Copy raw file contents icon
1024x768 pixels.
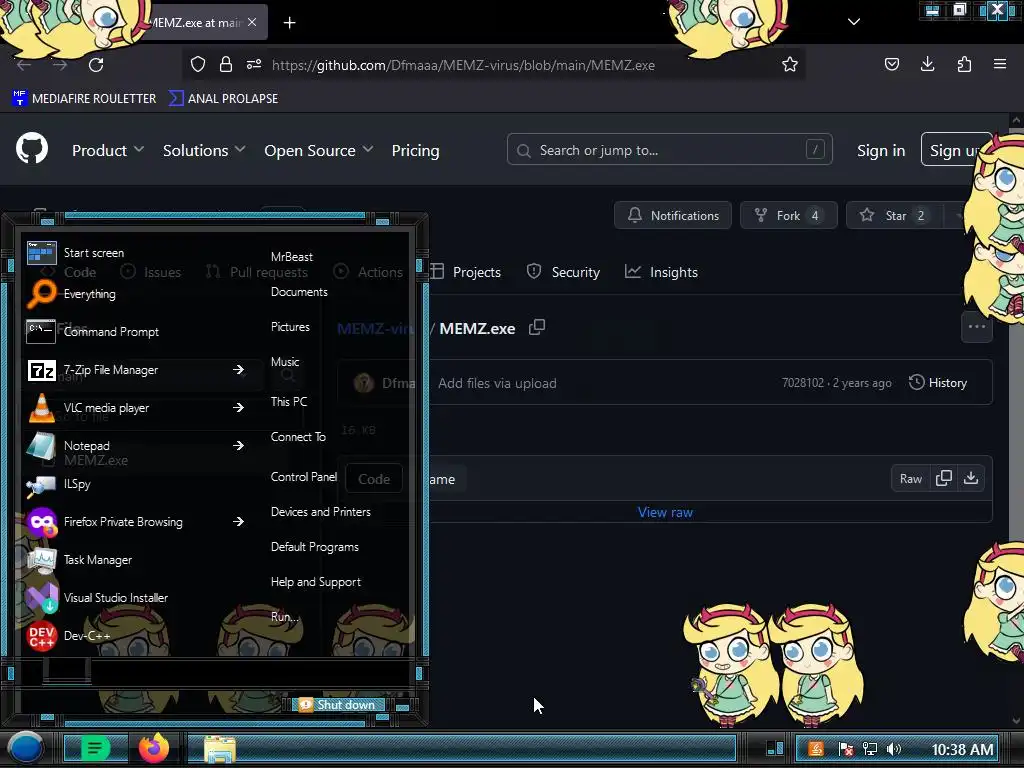pyautogui.click(x=943, y=478)
